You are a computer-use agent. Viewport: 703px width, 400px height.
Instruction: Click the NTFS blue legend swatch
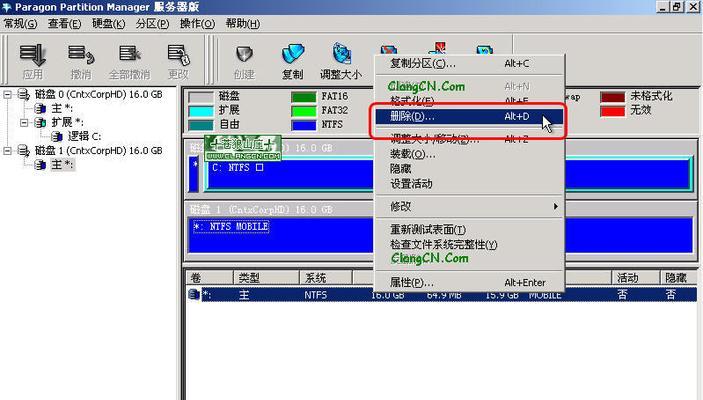point(304,125)
